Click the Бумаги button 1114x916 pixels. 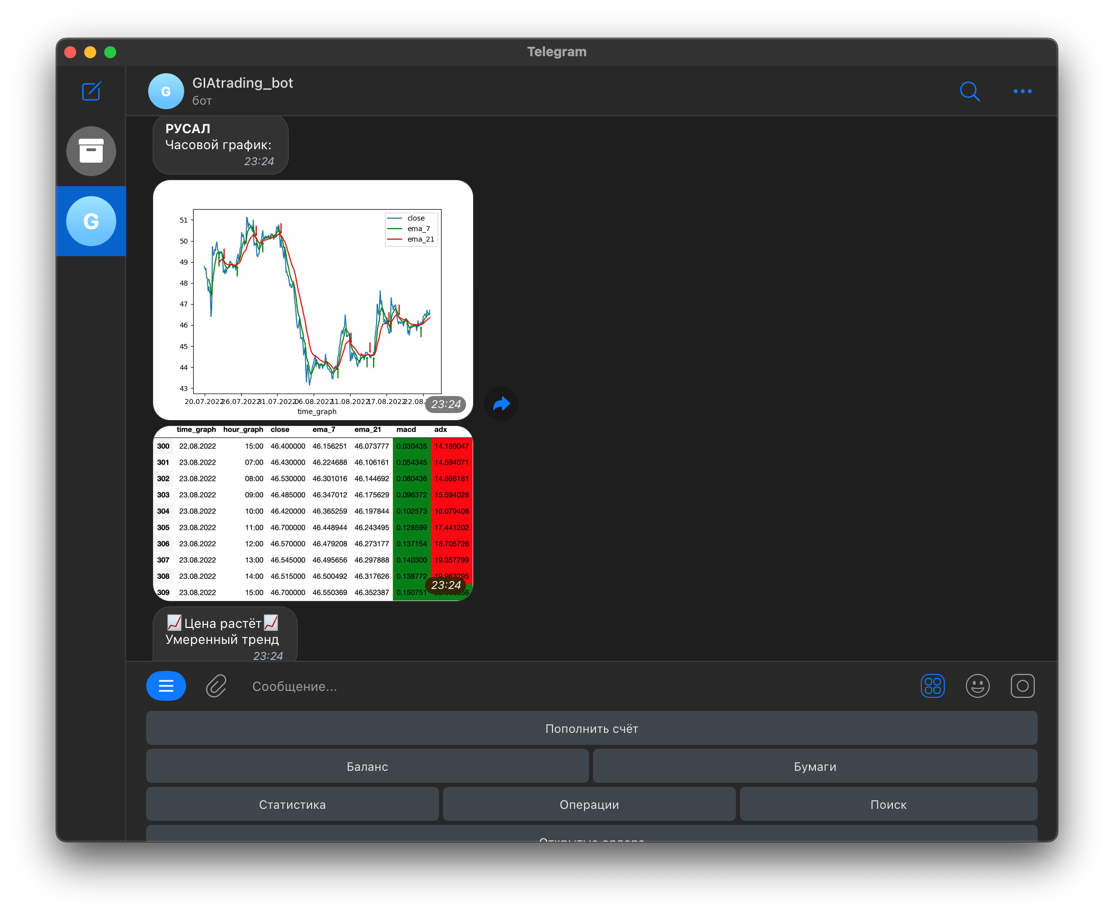(x=815, y=767)
